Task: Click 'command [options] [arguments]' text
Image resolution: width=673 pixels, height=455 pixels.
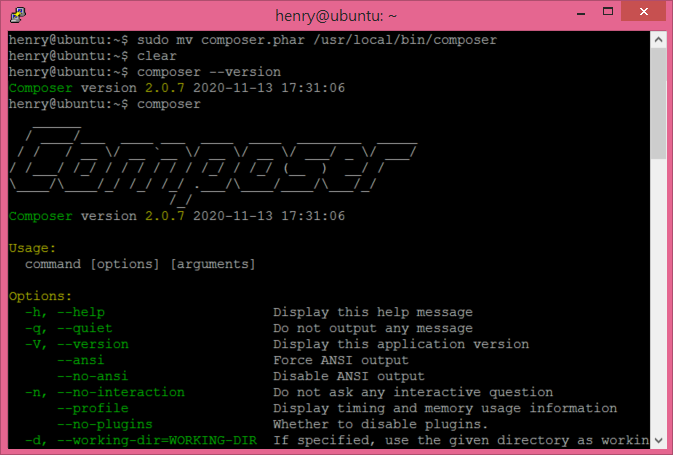Action: [140, 264]
